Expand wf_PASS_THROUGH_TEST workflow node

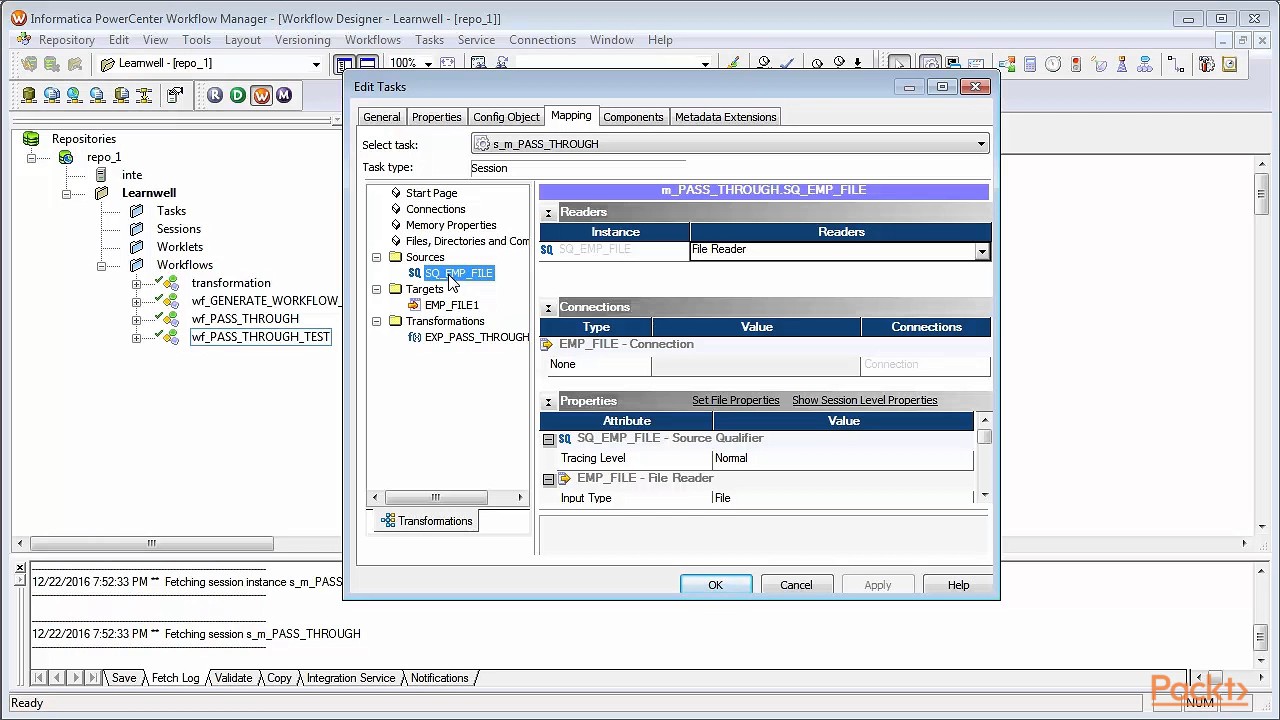coord(136,338)
